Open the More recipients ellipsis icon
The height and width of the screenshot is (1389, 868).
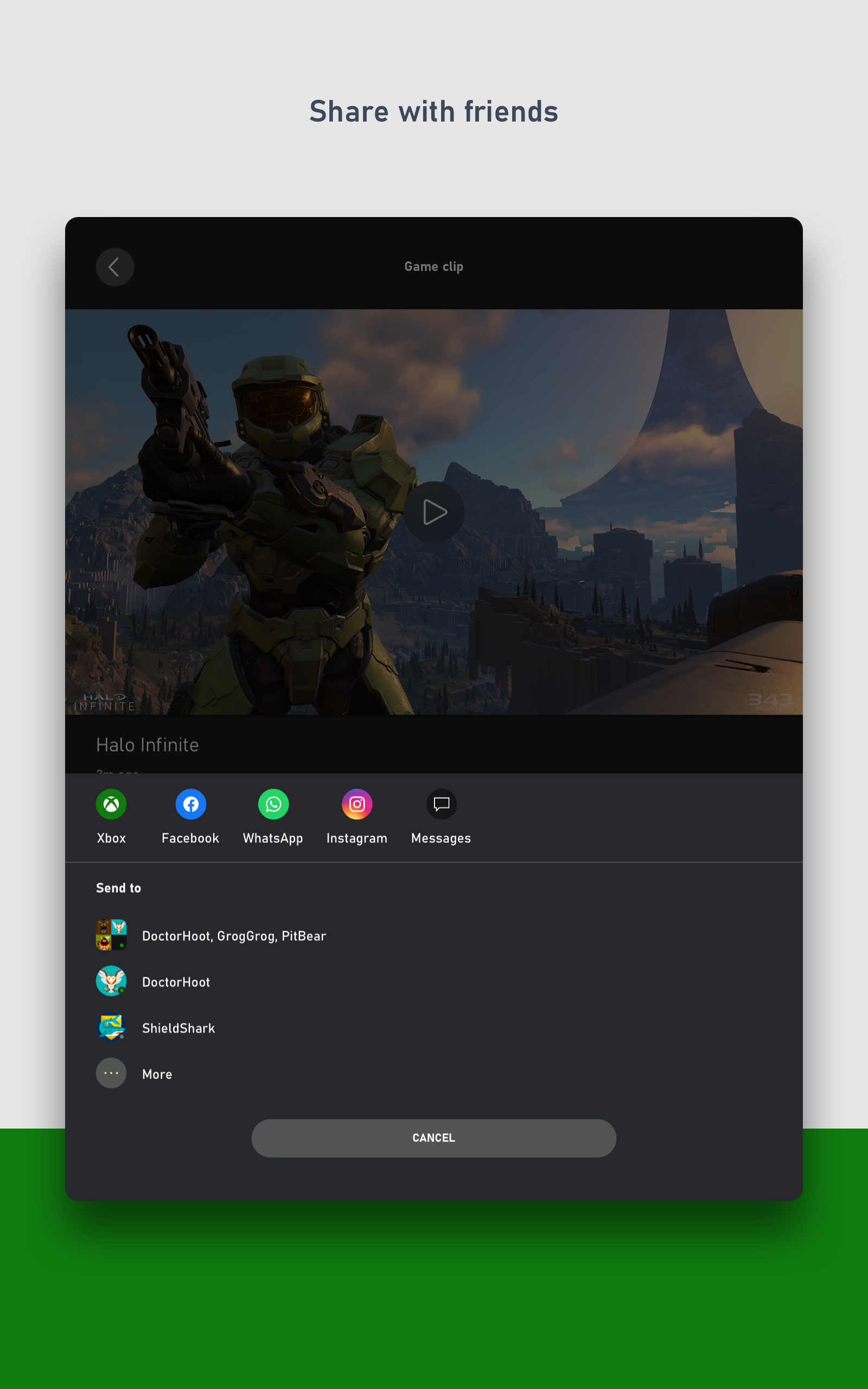click(x=111, y=1073)
